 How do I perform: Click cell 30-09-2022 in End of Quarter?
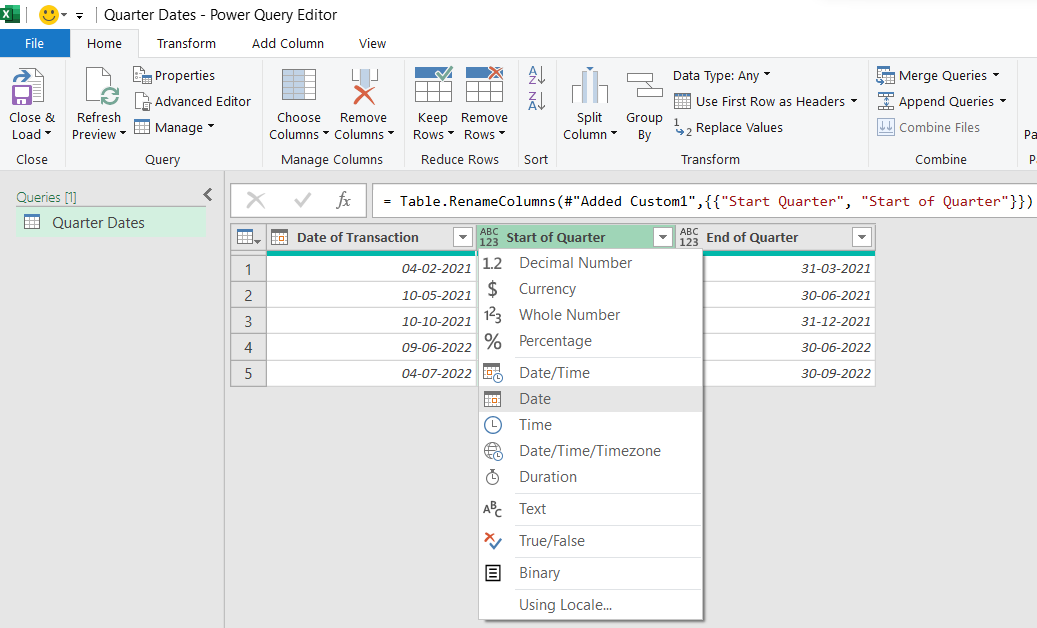tap(789, 373)
